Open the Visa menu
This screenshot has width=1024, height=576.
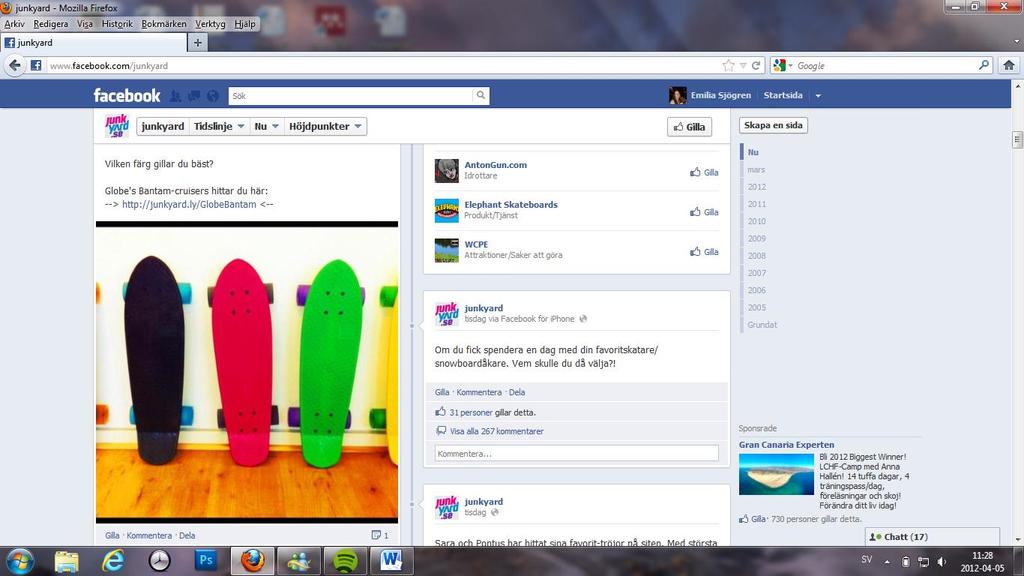85,24
